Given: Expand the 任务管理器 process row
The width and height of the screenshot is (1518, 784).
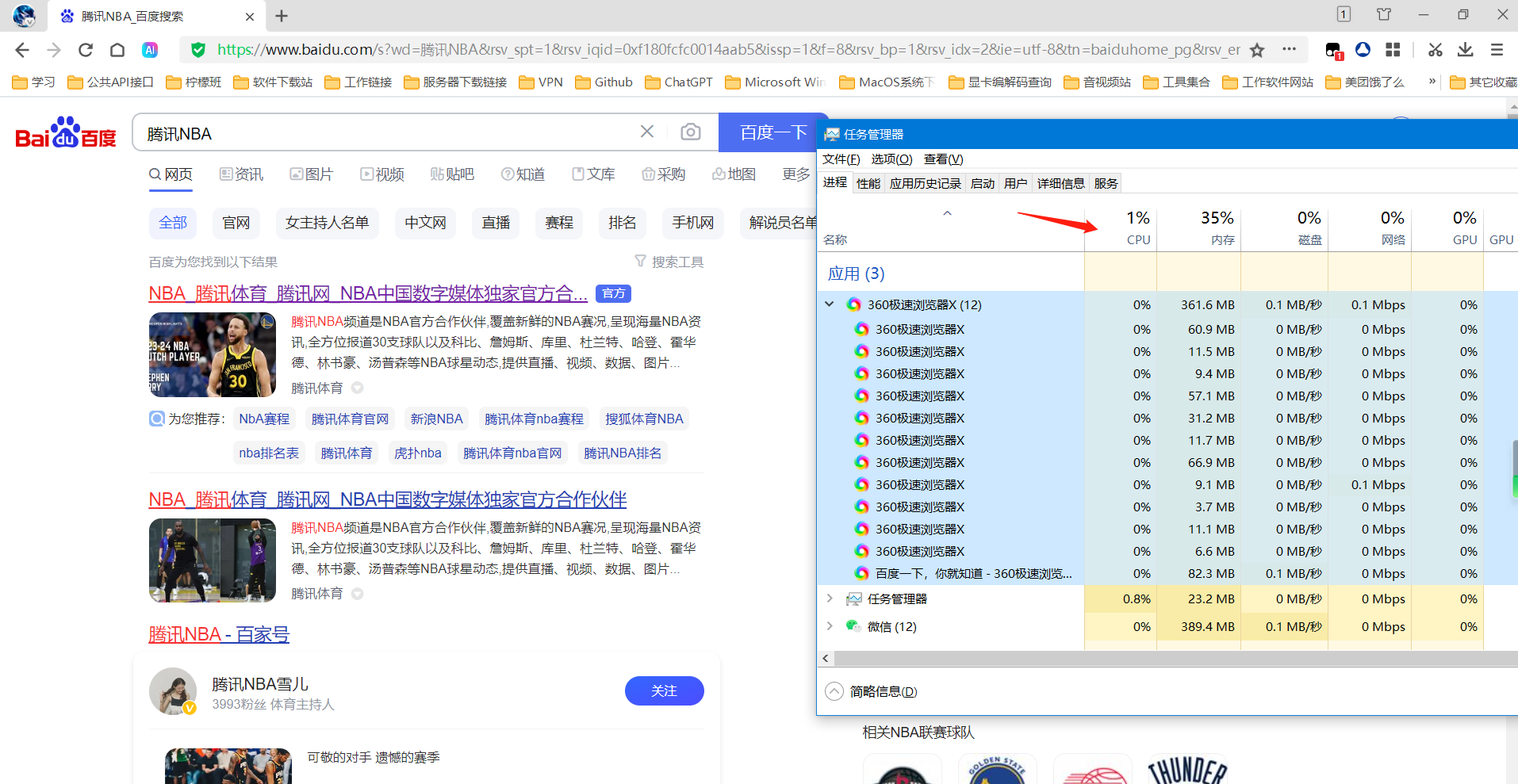Looking at the screenshot, I should click(x=830, y=599).
